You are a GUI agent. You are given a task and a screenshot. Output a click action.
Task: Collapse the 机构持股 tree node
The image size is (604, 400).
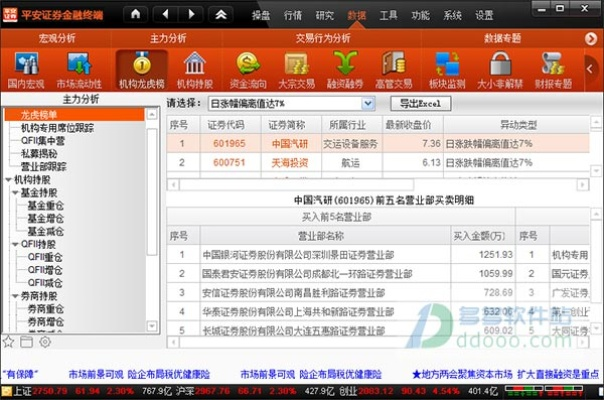[x=8, y=180]
